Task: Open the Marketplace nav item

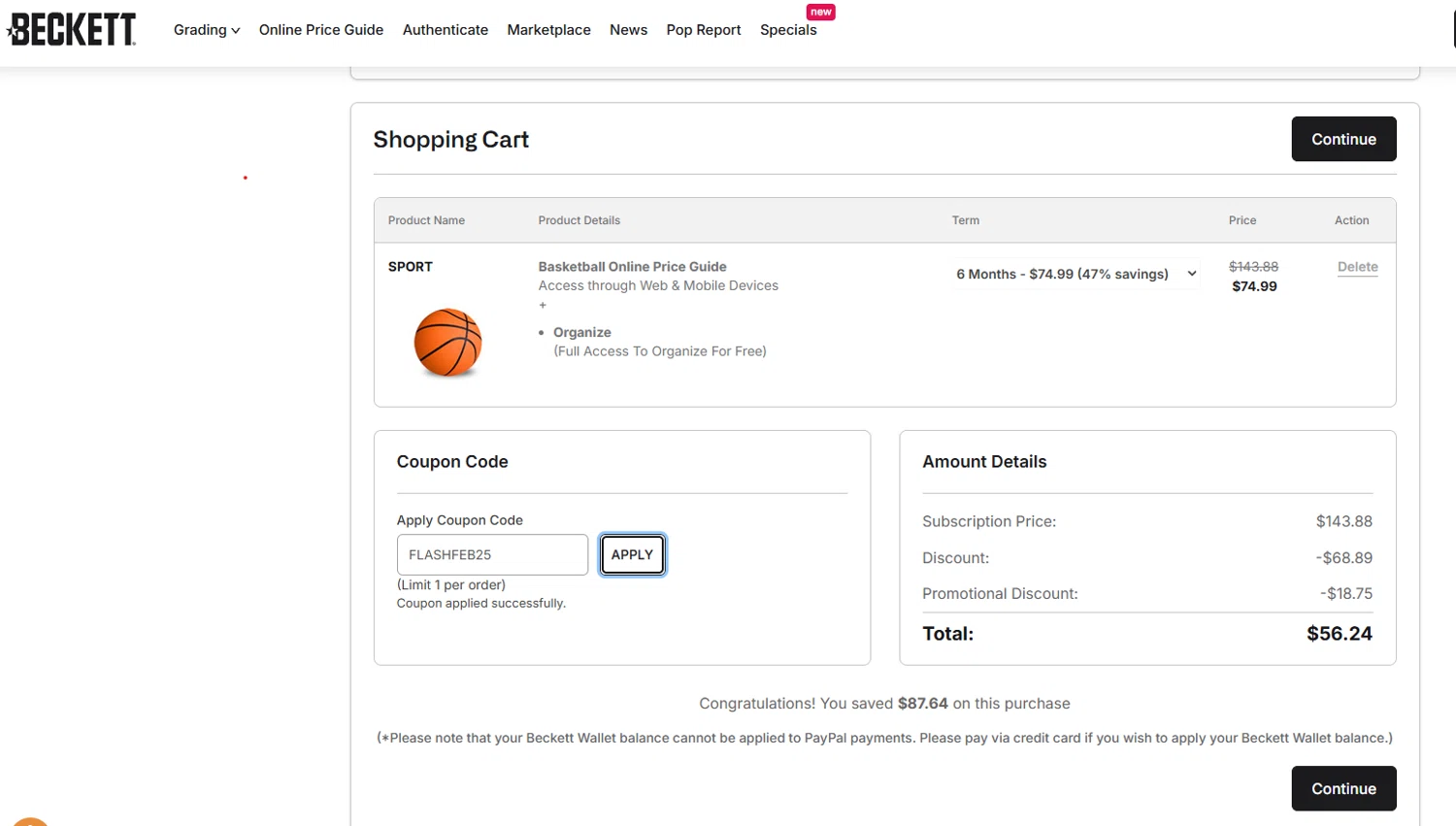Action: click(548, 30)
